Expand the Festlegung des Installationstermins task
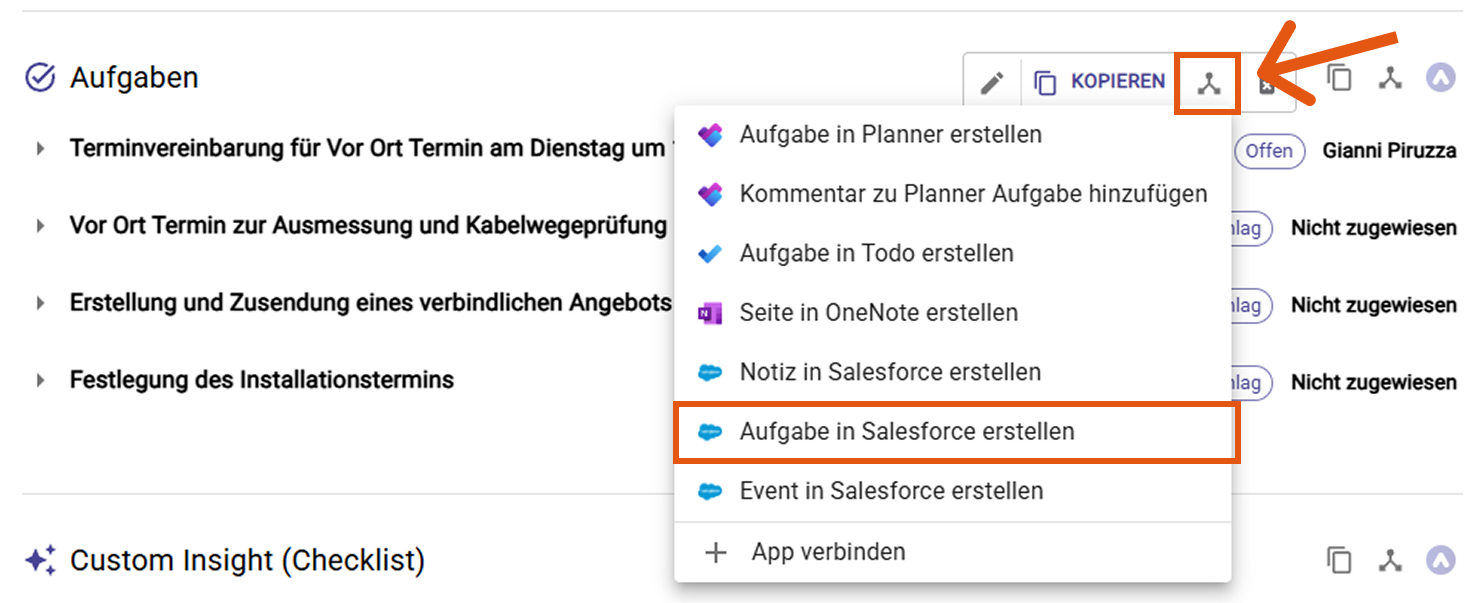This screenshot has height=603, width=1481. click(x=41, y=380)
